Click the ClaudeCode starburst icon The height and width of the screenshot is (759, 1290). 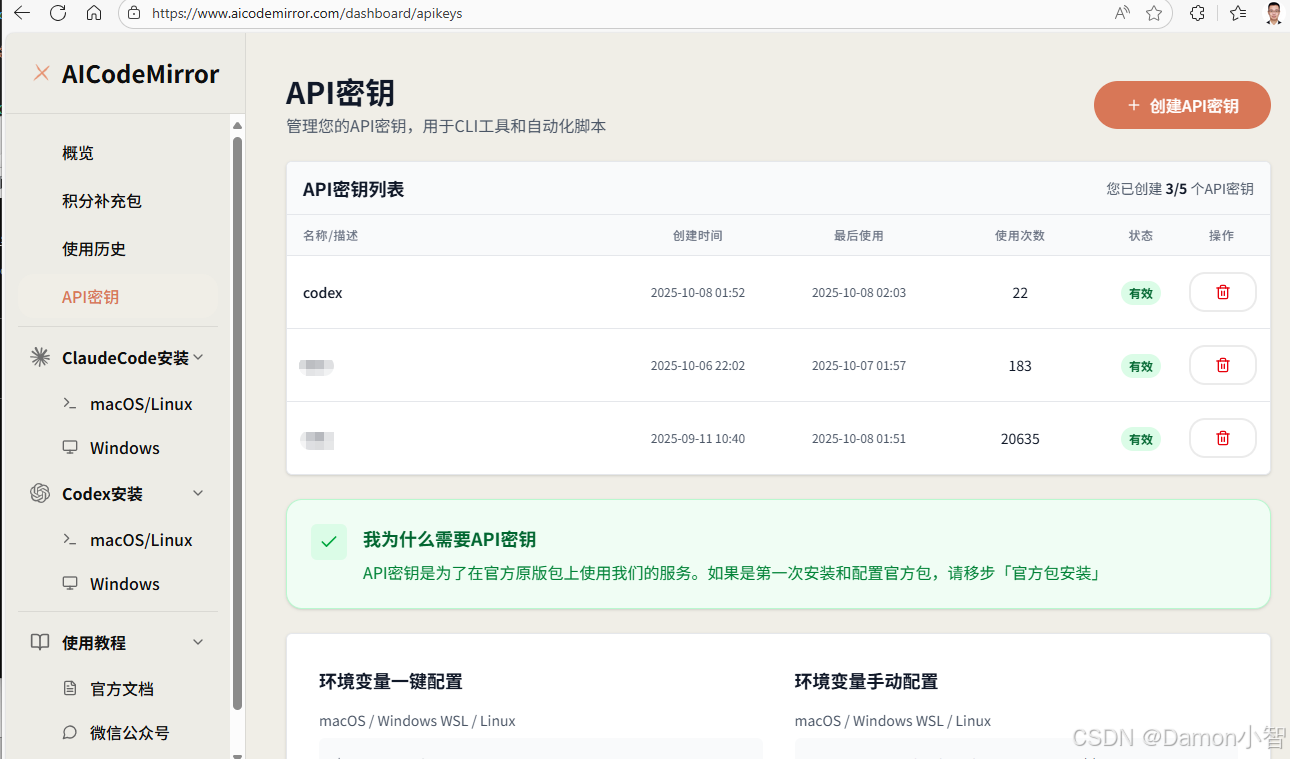pos(40,357)
